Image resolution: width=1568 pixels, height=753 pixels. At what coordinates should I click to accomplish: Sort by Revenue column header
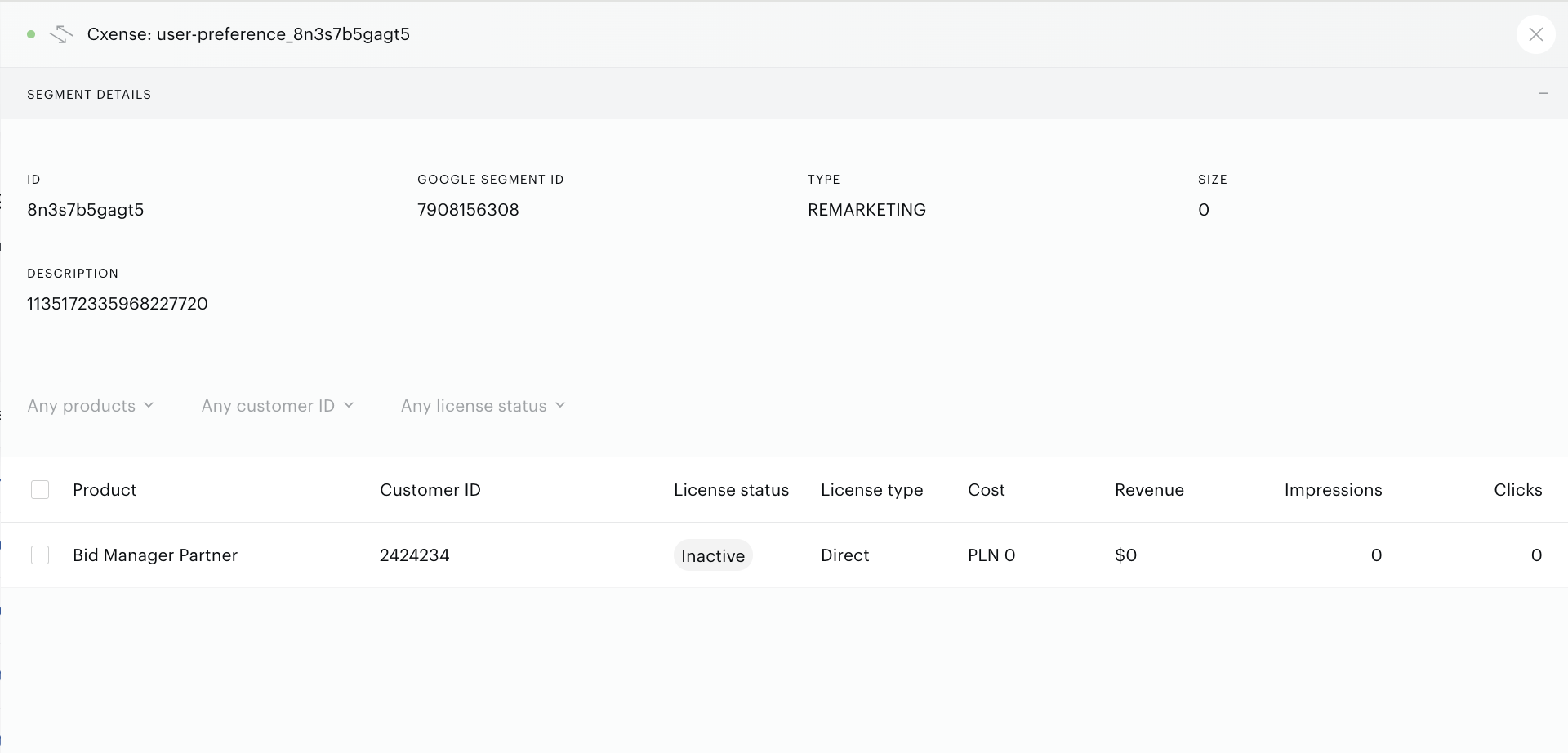click(x=1149, y=490)
